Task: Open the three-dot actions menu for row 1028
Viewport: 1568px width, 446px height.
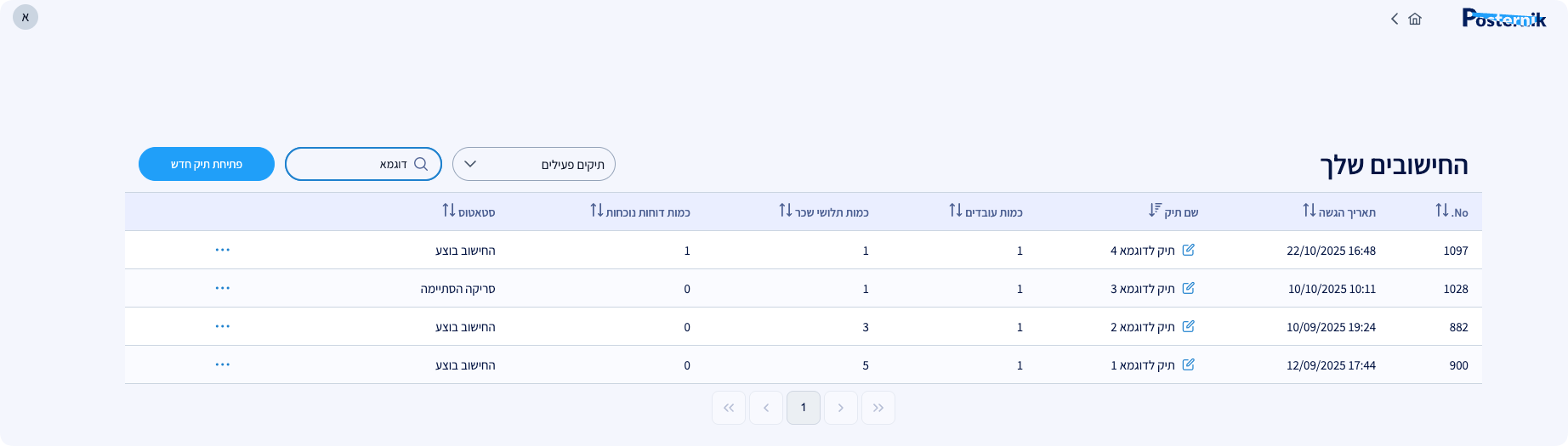Action: tap(223, 288)
